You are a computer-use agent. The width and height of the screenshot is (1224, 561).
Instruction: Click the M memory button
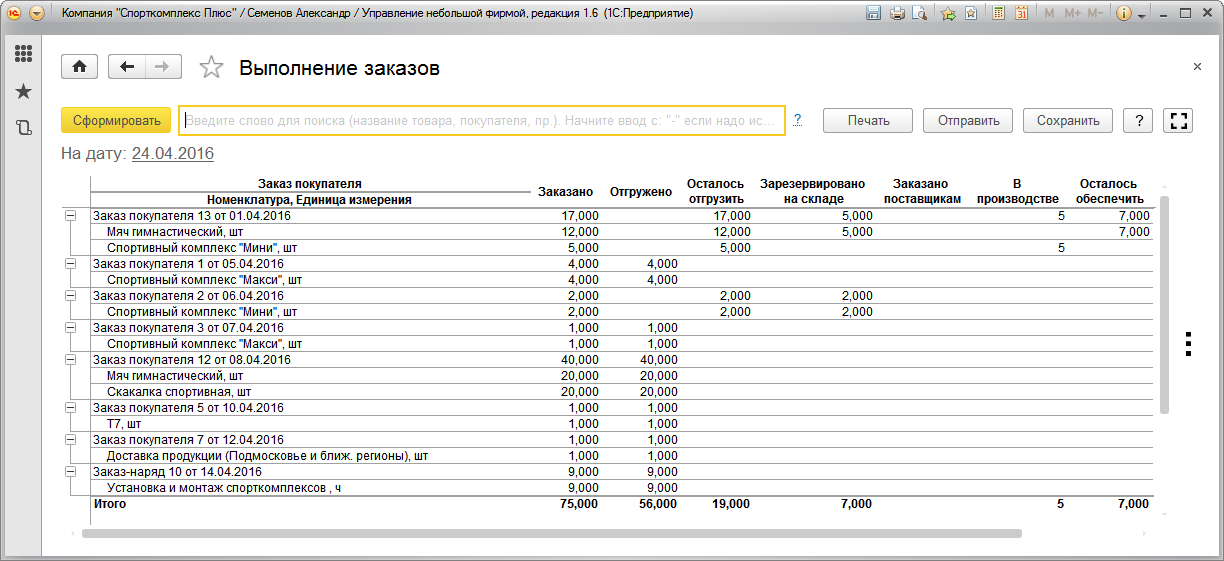[x=1049, y=14]
